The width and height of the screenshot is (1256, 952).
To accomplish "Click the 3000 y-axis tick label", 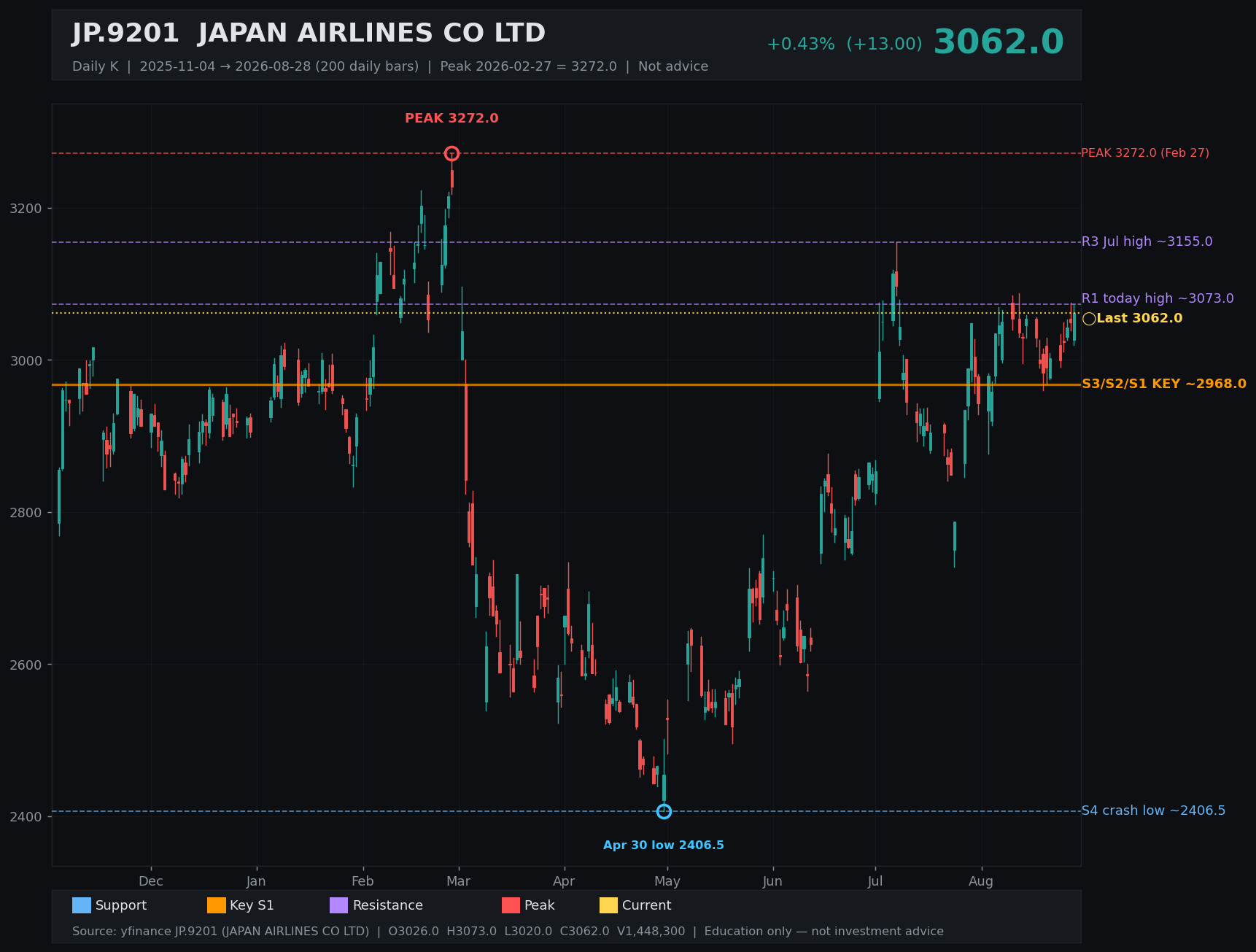I will click(x=26, y=360).
